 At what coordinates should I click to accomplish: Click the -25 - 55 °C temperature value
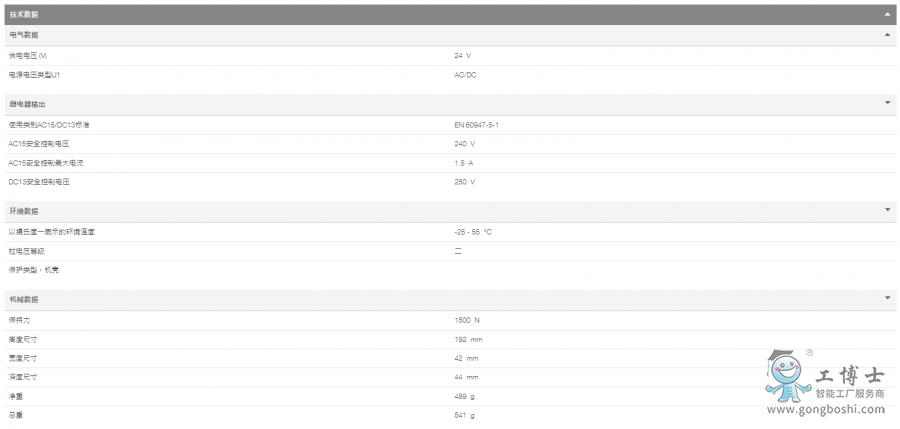coord(473,232)
